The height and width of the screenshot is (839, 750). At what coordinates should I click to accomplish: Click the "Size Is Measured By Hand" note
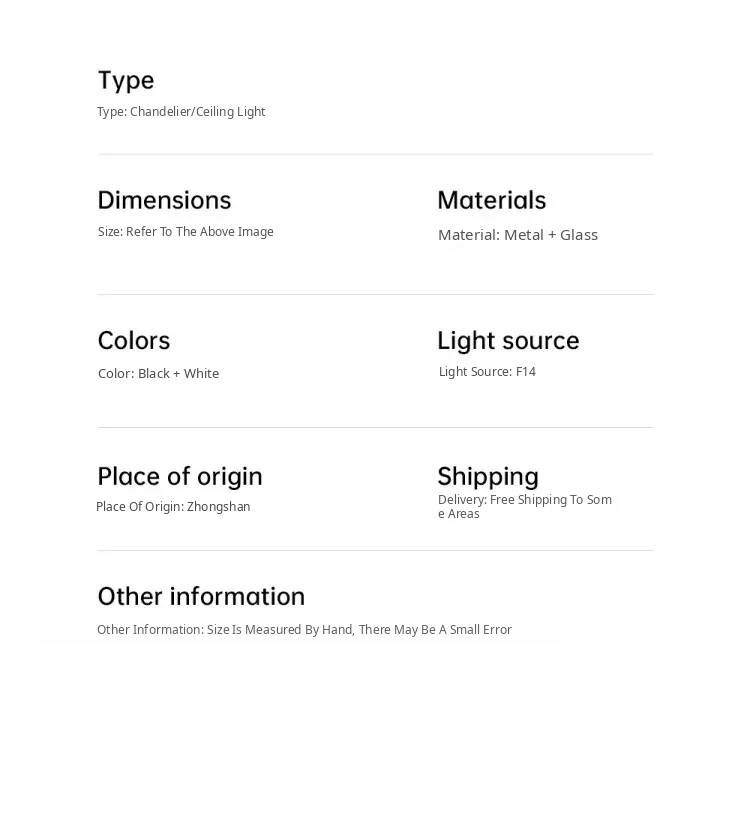click(304, 630)
